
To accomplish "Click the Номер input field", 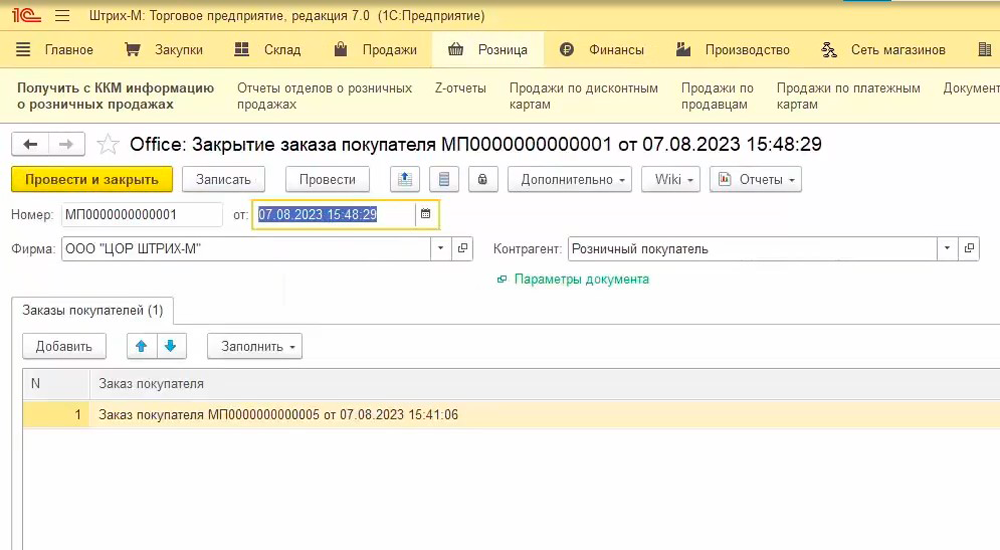I will [x=141, y=214].
